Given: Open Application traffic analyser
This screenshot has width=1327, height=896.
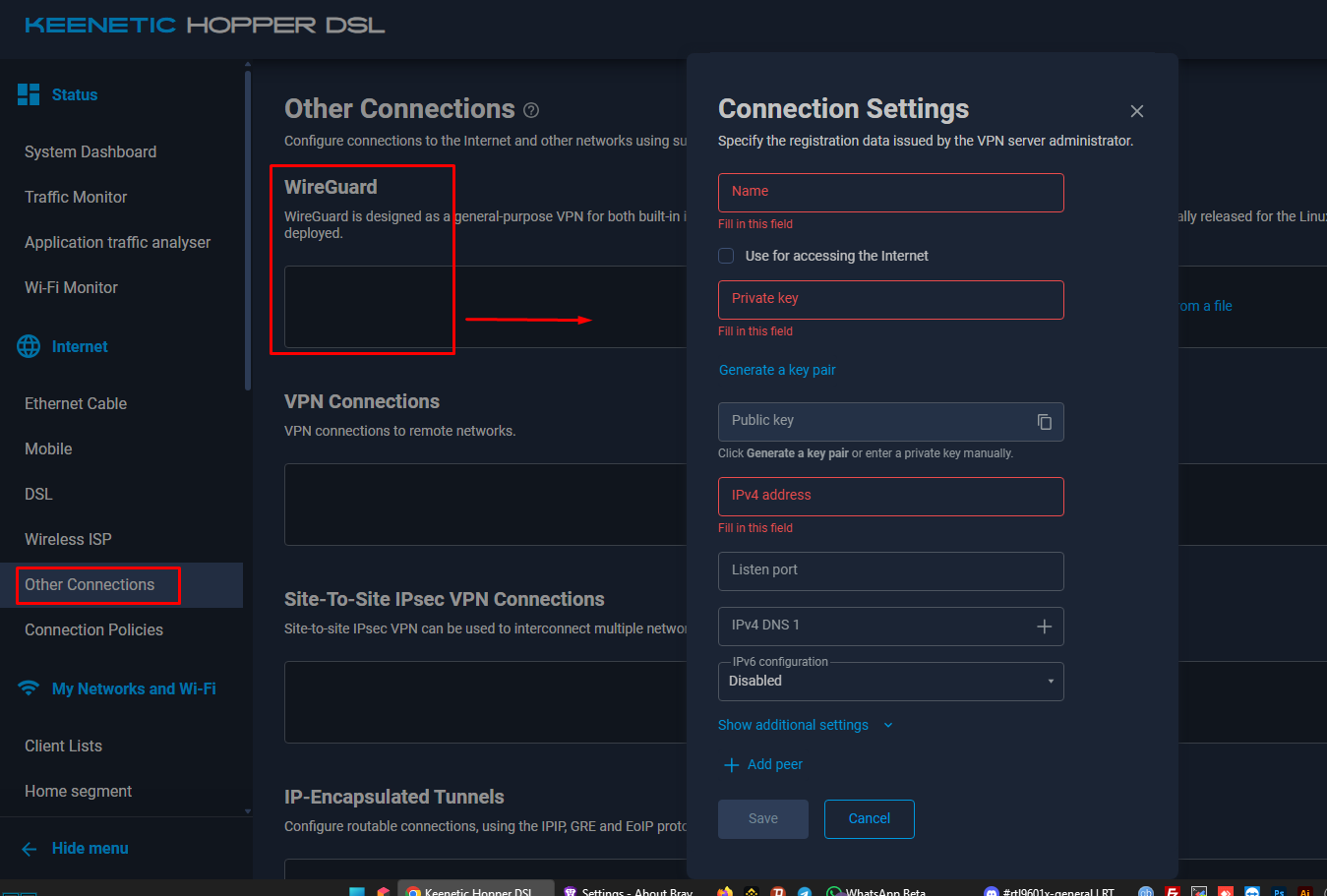Looking at the screenshot, I should pyautogui.click(x=117, y=242).
